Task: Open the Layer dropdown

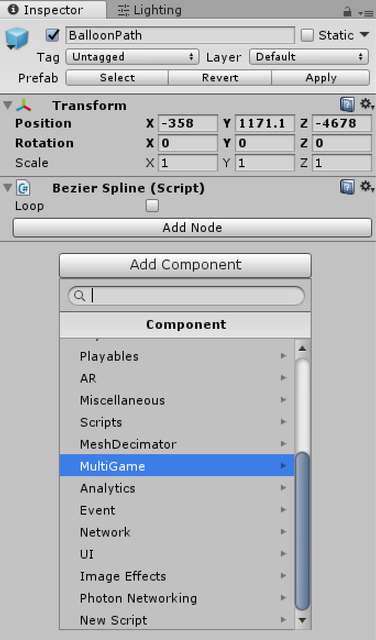Action: (309, 57)
